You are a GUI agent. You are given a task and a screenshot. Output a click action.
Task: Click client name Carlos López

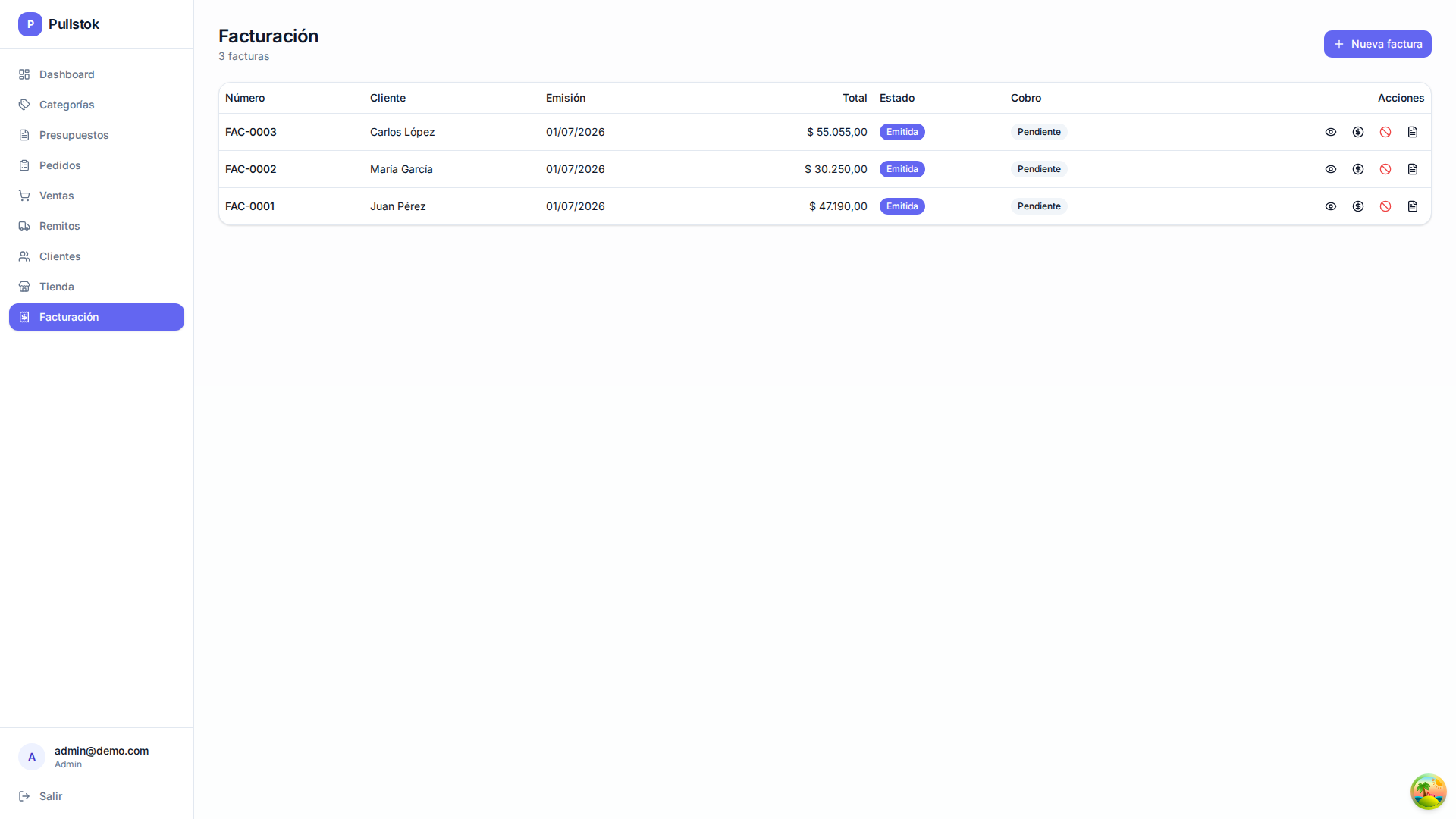[x=403, y=132]
